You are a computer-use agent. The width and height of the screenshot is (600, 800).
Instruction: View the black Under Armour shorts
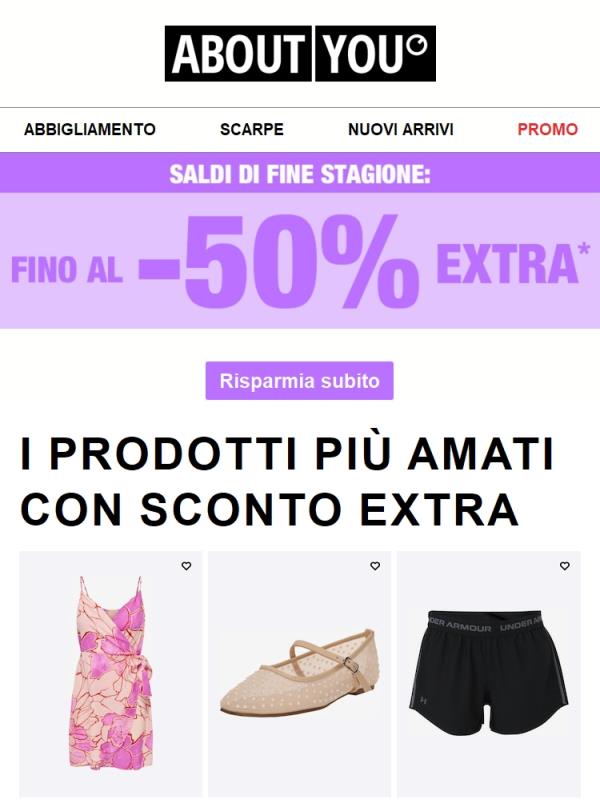489,673
